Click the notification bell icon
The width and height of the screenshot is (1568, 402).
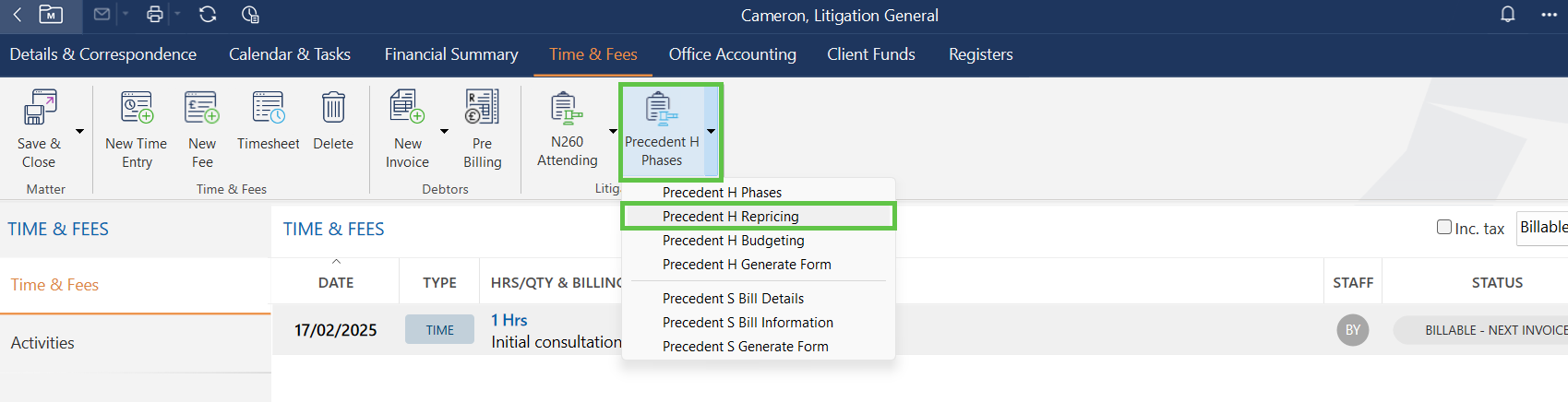1507,15
